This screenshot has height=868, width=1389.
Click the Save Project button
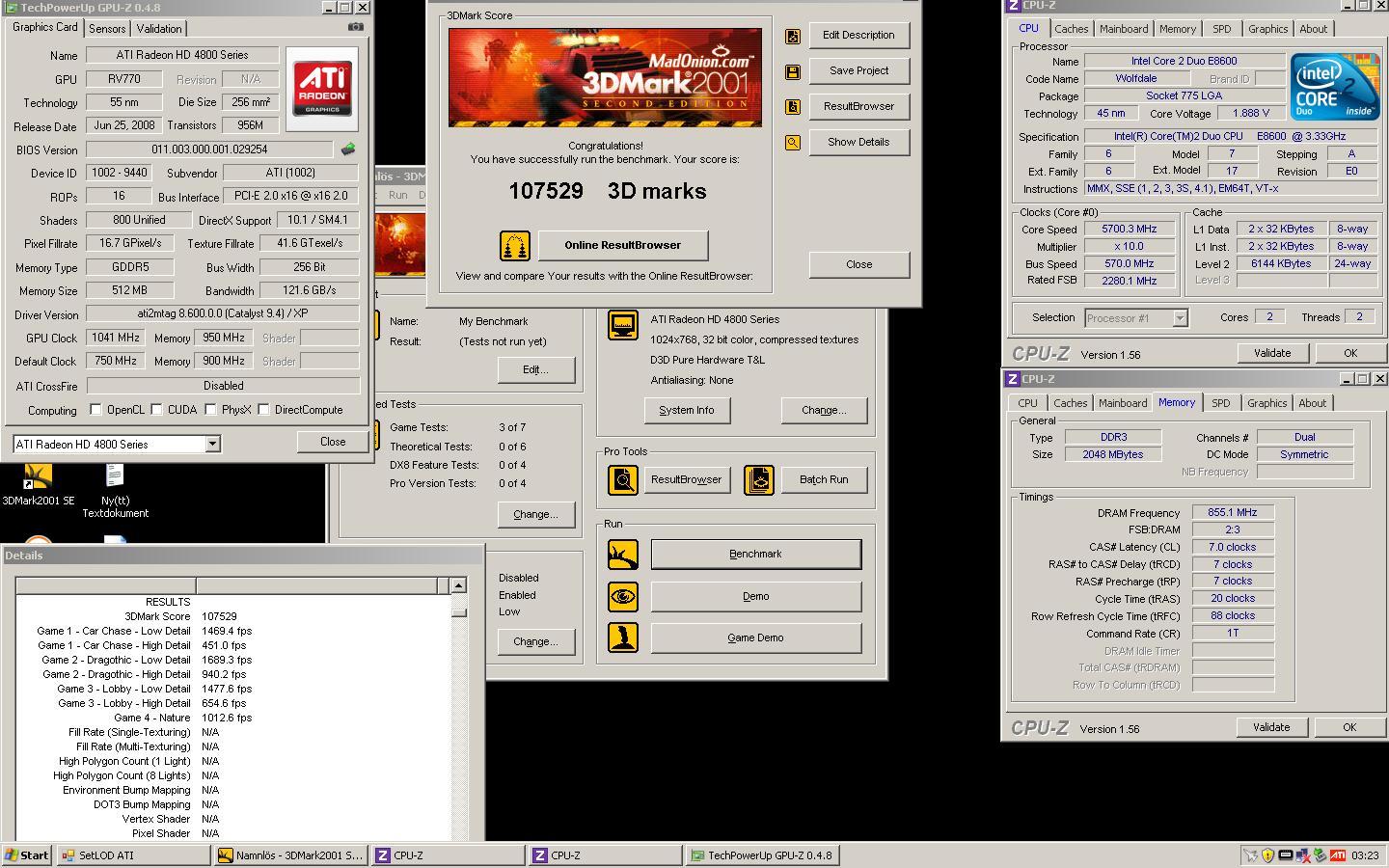[x=858, y=70]
